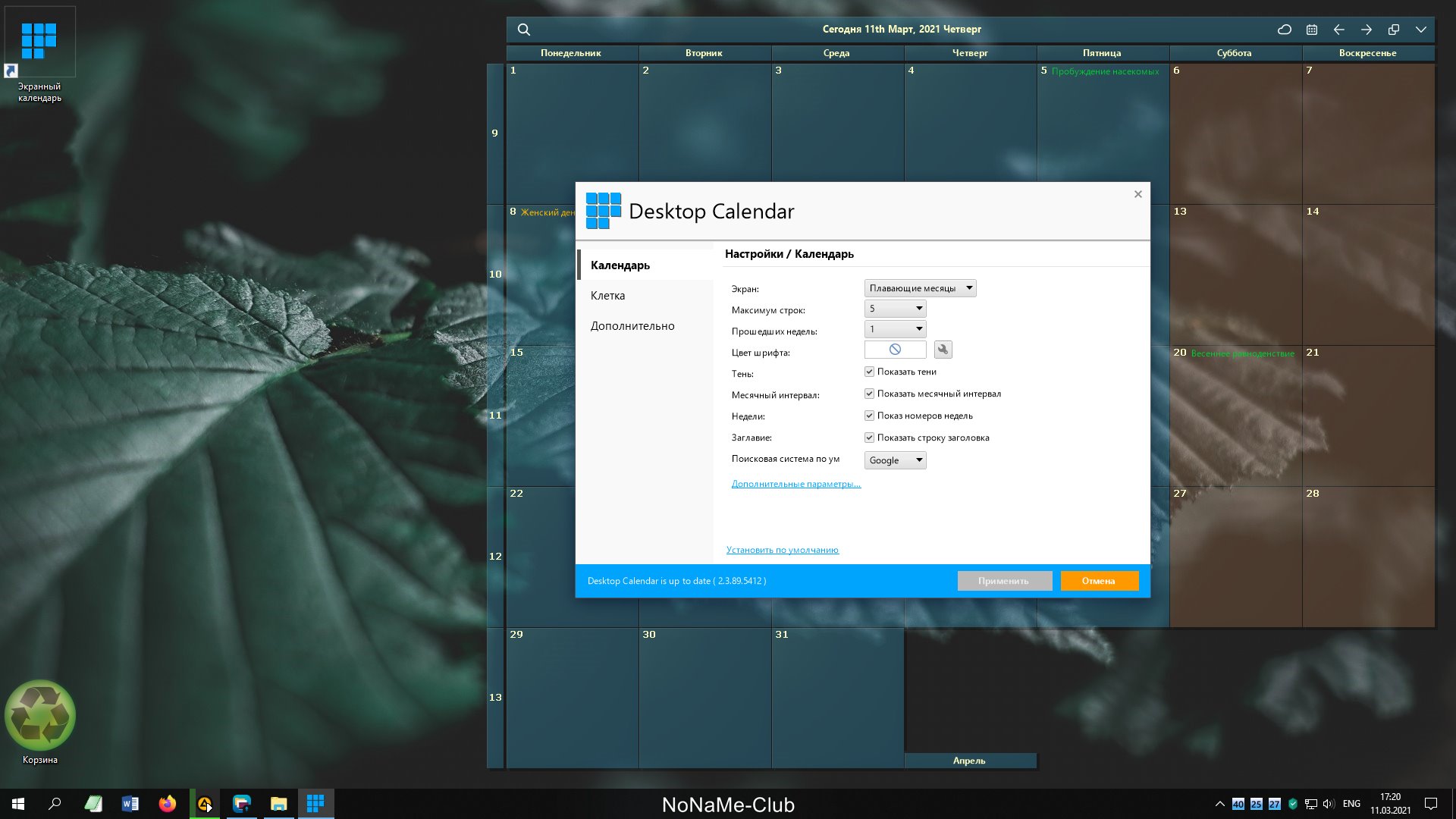Screen dimensions: 1456x819
Task: Select calendar cell for March 30
Action: click(705, 698)
